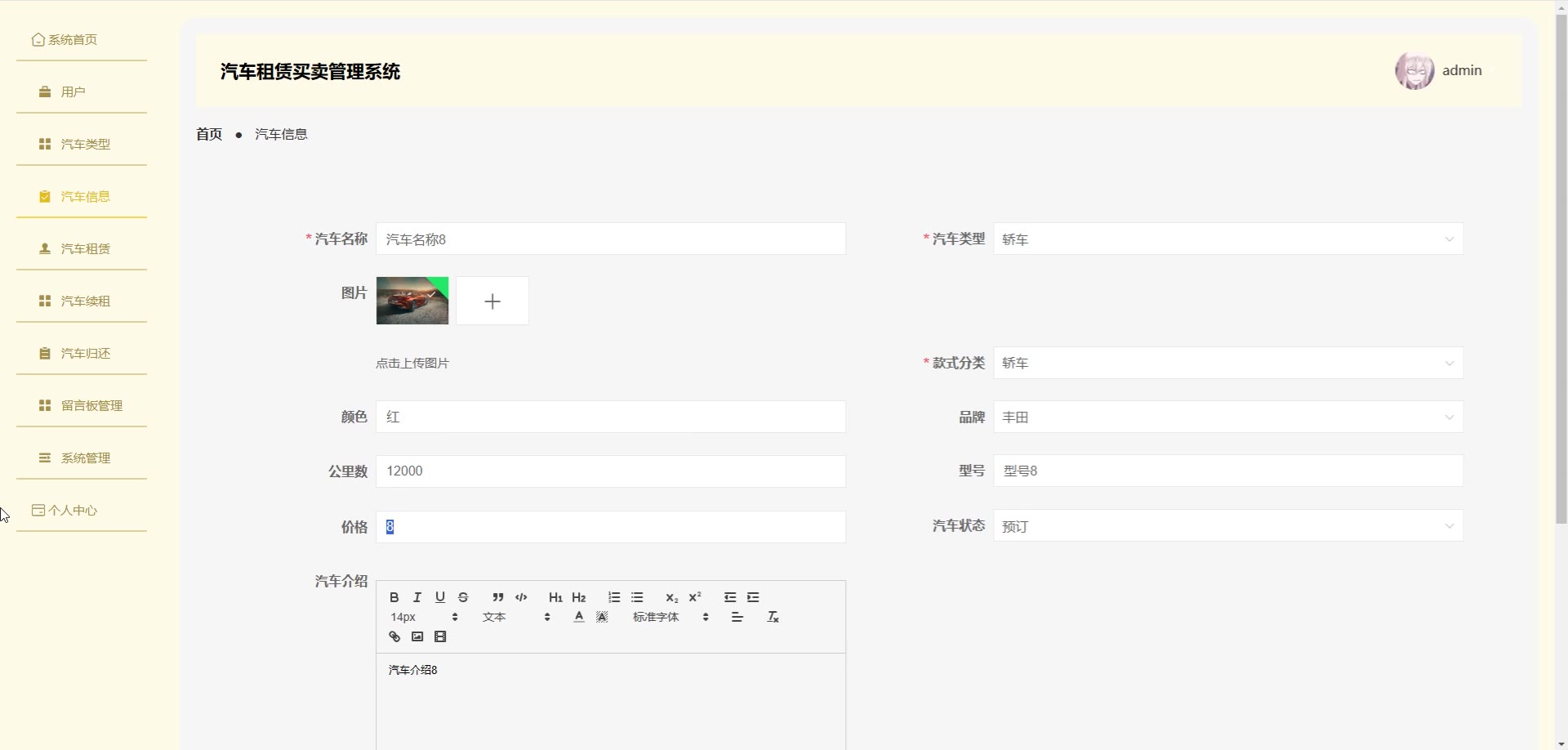Open the 标准字体 font family dropdown
The image size is (1568, 750).
pos(670,617)
